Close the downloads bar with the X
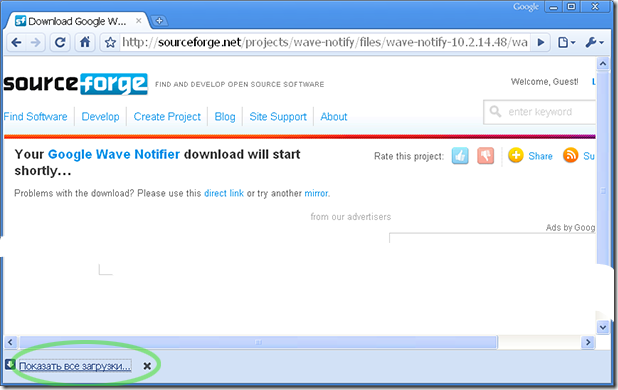This screenshot has width=618, height=390. pyautogui.click(x=147, y=366)
